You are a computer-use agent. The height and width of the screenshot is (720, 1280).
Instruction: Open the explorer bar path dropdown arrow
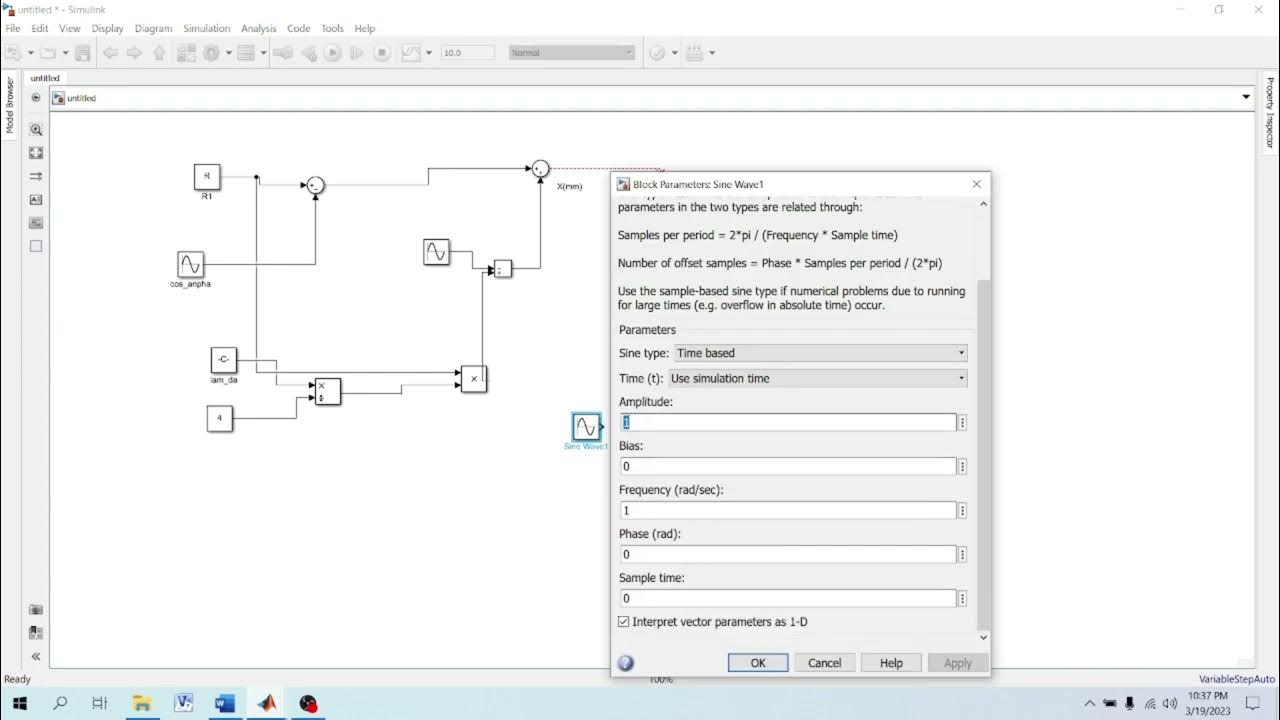pyautogui.click(x=1246, y=97)
